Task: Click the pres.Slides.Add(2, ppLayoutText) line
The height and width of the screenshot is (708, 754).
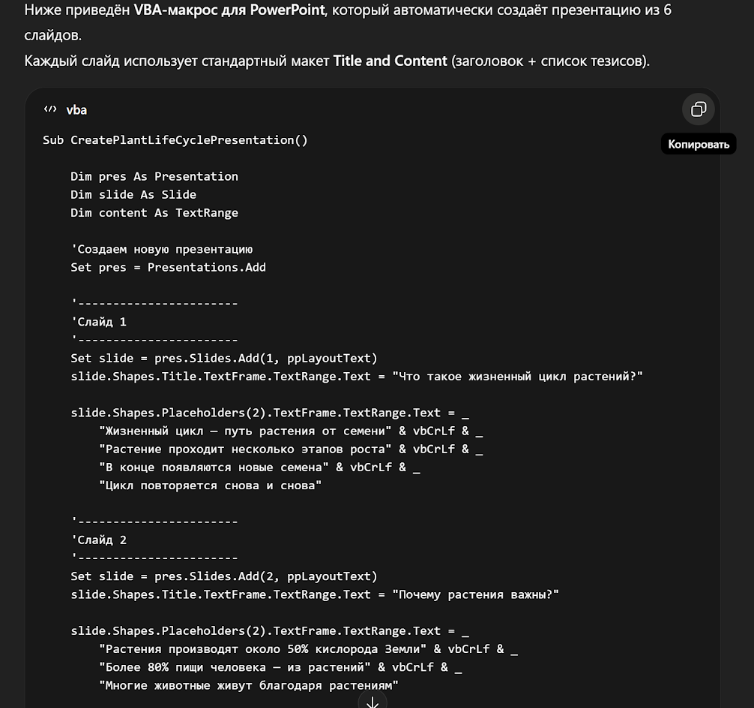Action: click(224, 576)
